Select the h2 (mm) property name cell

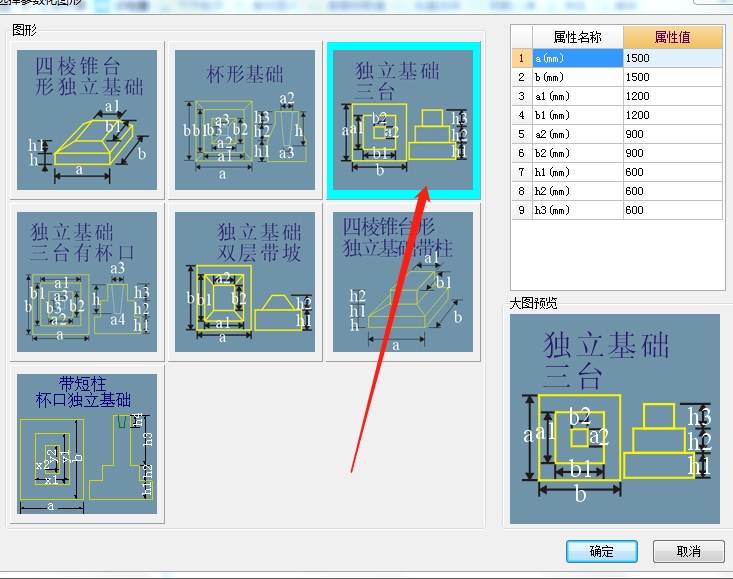(578, 191)
